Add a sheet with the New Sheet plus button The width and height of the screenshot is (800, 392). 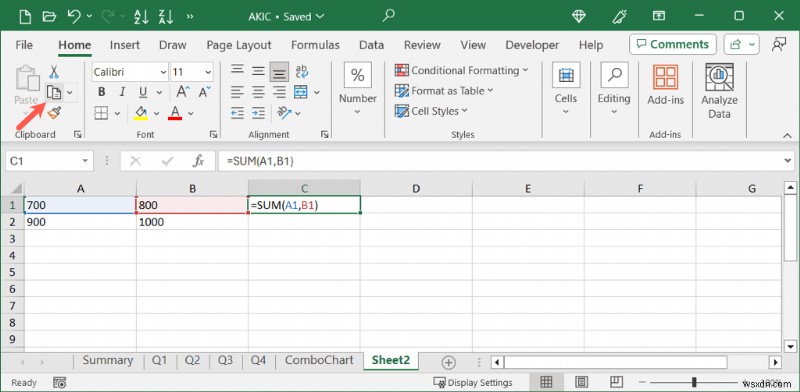(448, 362)
